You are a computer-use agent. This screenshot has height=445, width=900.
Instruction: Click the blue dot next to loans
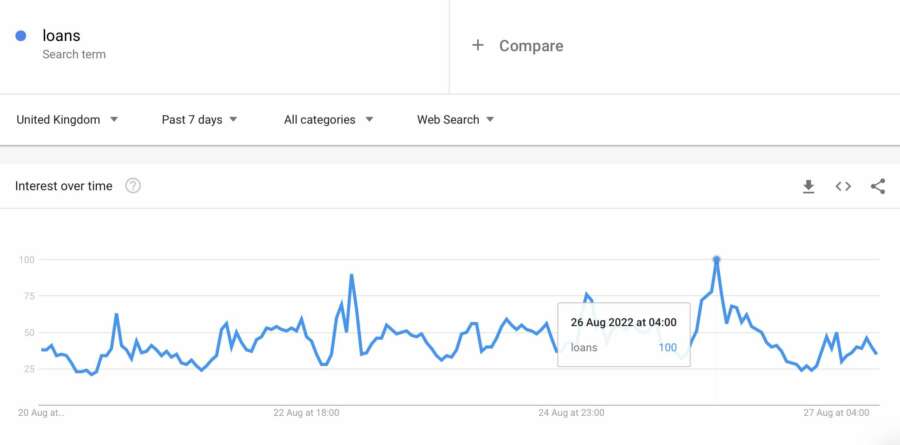tap(21, 36)
